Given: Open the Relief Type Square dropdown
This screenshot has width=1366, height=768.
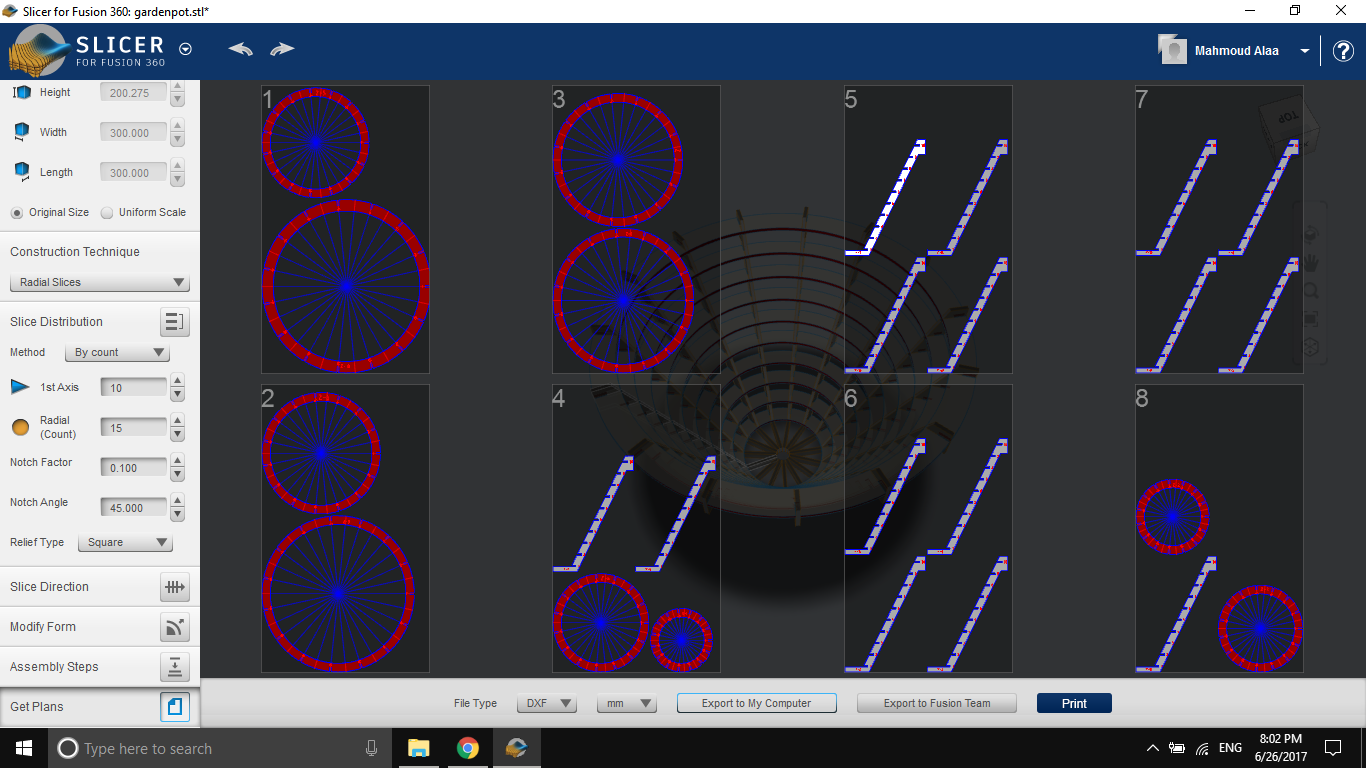Looking at the screenshot, I should [x=124, y=543].
